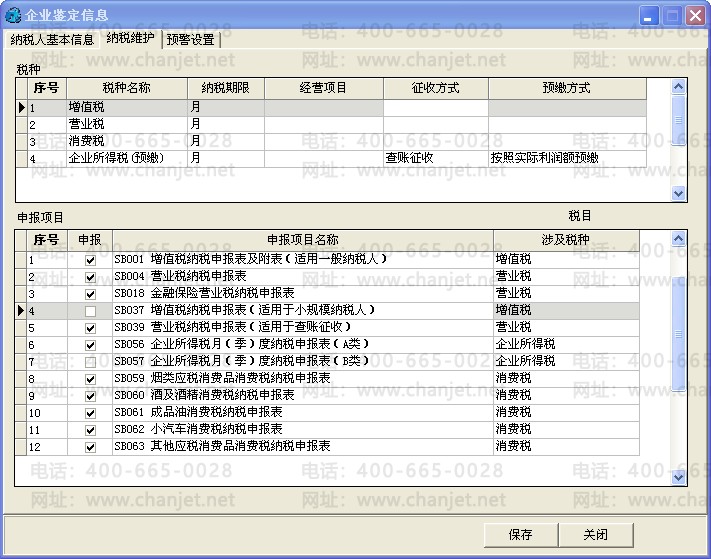Enable SB037 小规模纳税人 checkbox
This screenshot has width=711, height=559.
pyautogui.click(x=90, y=311)
